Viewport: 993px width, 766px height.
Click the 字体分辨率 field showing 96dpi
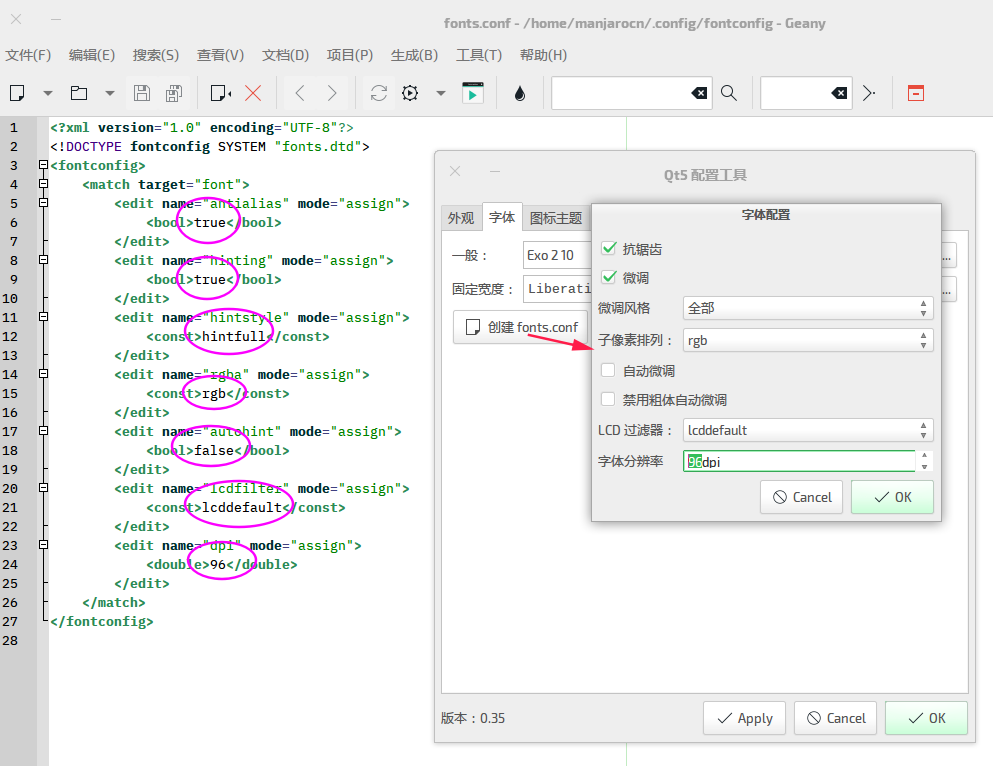click(799, 461)
